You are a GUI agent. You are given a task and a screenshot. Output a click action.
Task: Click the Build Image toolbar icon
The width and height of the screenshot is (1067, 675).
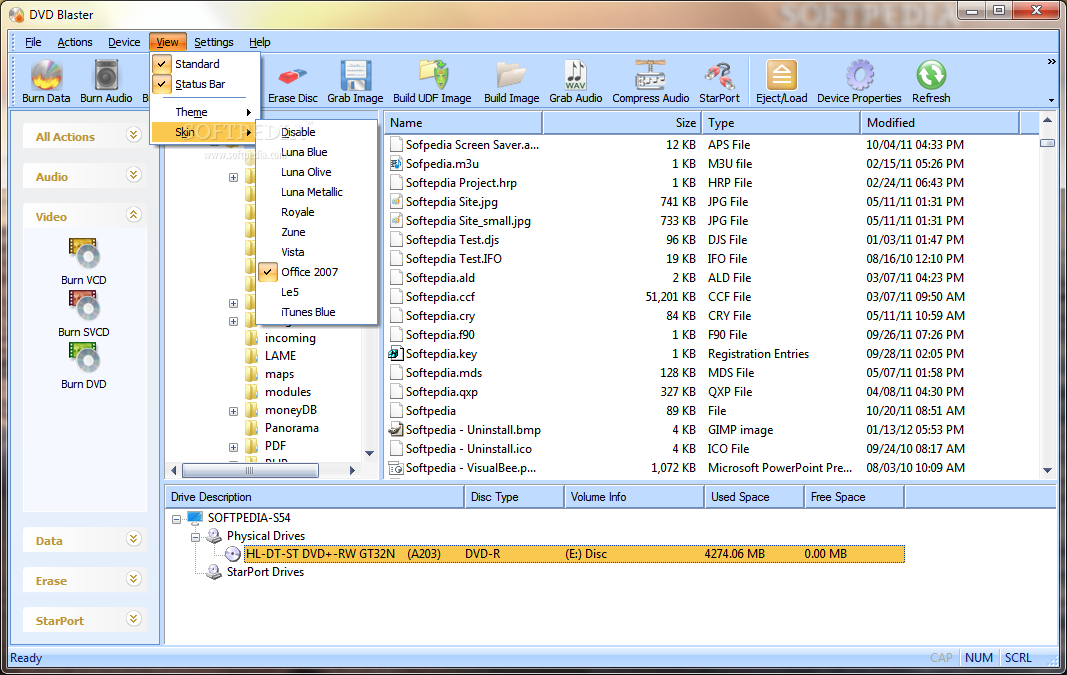point(511,75)
